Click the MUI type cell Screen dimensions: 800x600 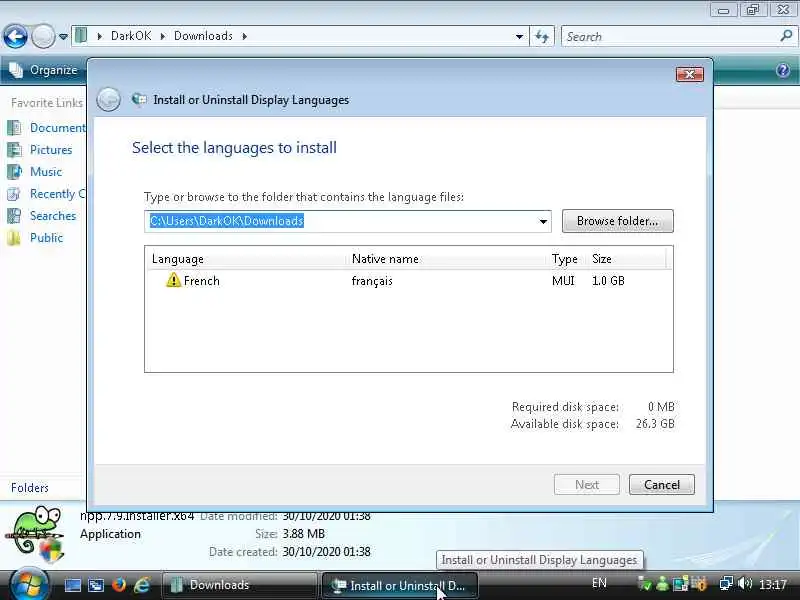(563, 281)
